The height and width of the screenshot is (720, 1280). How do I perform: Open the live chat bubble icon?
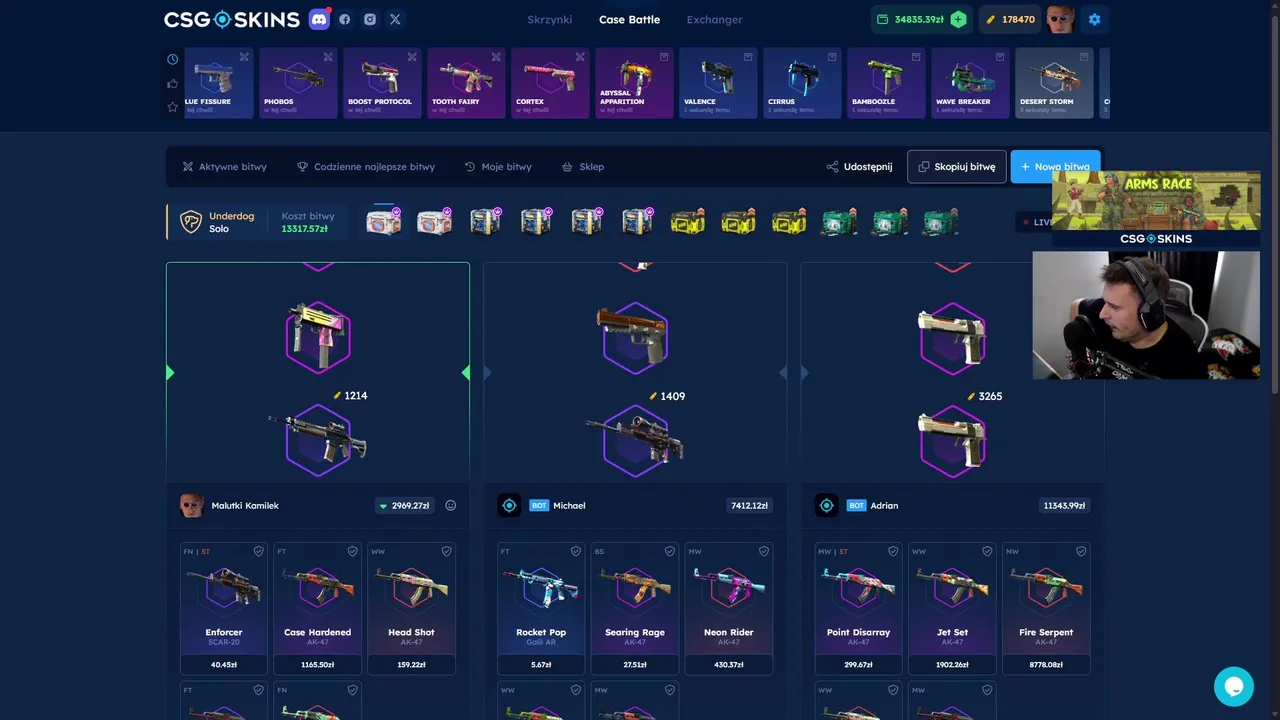[1233, 687]
